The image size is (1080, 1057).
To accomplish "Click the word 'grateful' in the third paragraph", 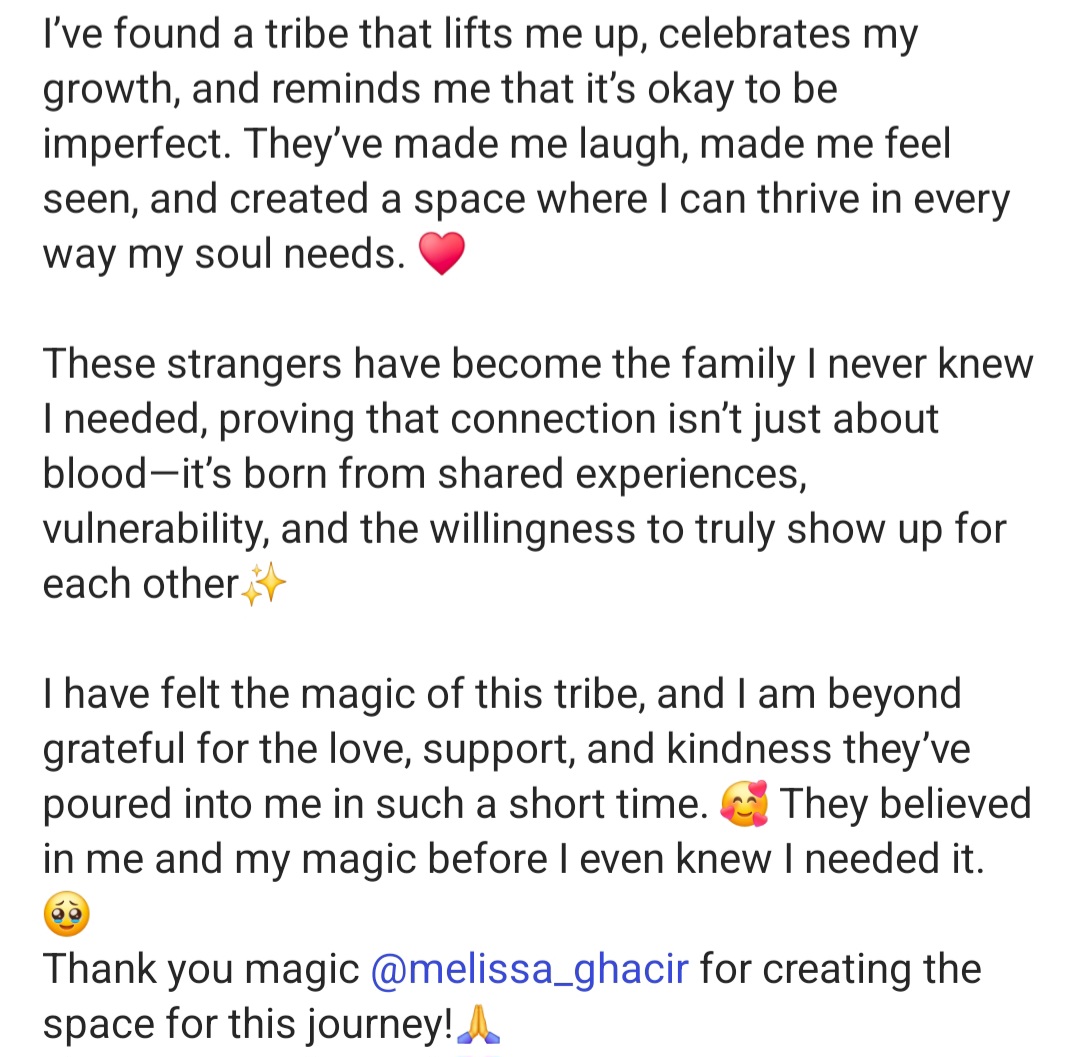I will pos(114,749).
